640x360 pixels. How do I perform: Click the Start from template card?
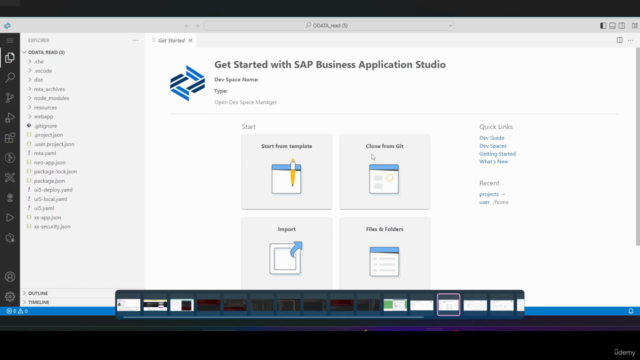point(287,172)
